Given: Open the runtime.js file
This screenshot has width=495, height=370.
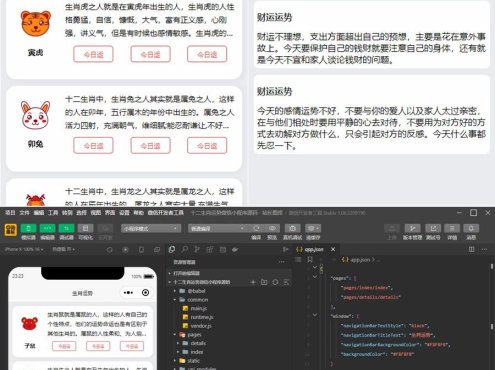Looking at the screenshot, I should pyautogui.click(x=230, y=317).
